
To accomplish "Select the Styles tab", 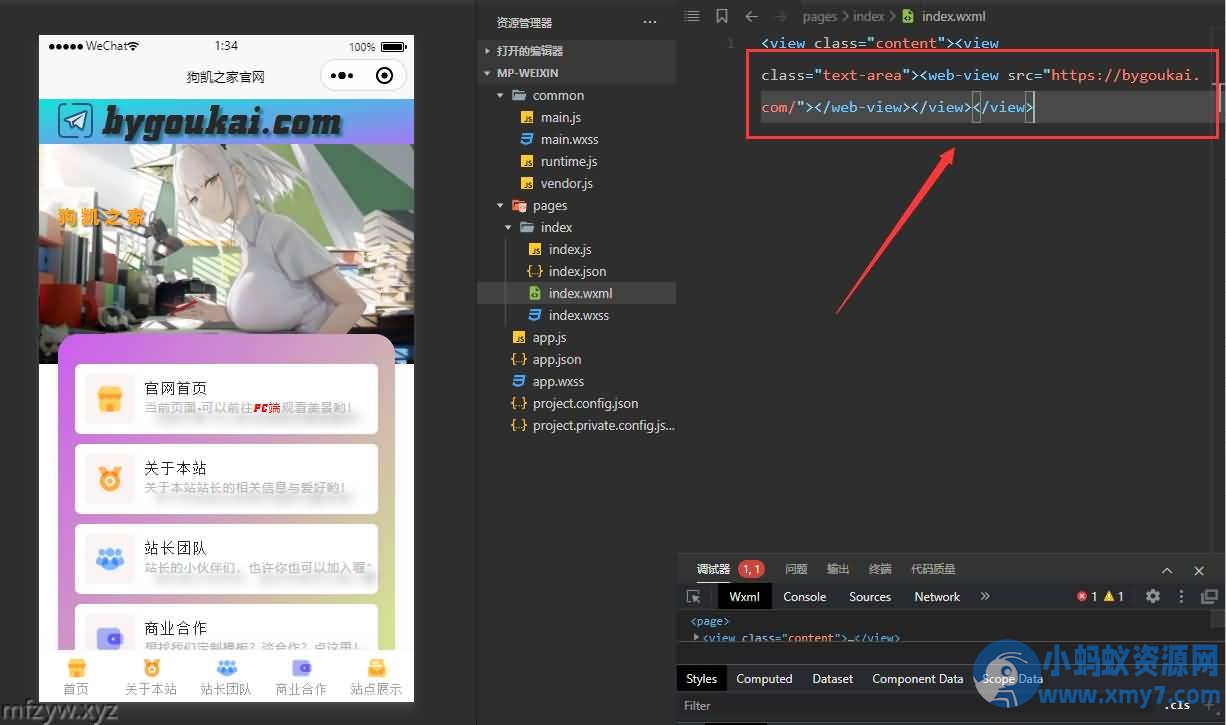I will [701, 678].
